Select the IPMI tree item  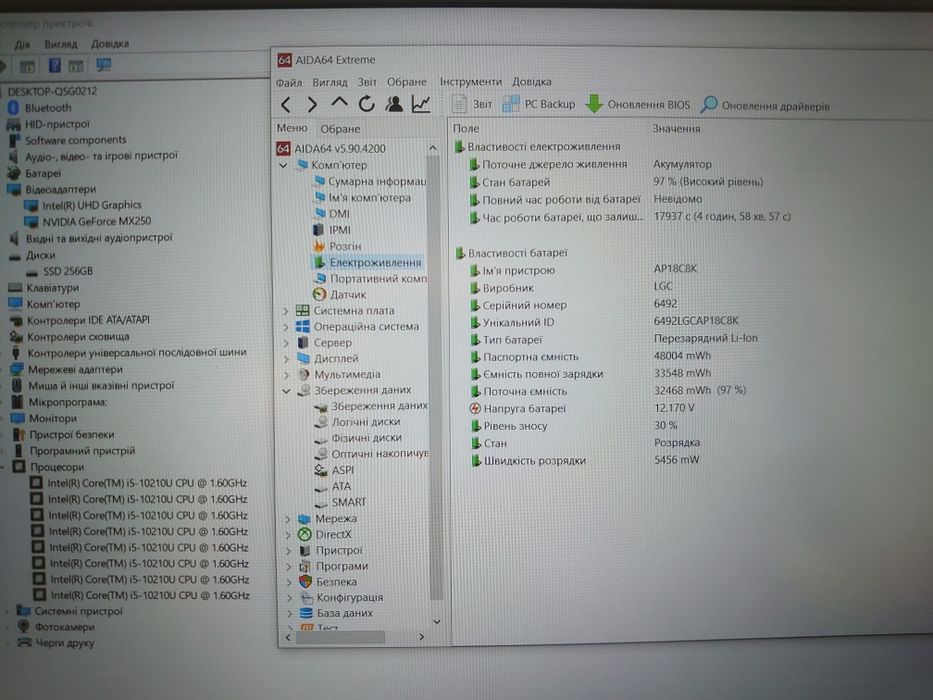point(333,230)
